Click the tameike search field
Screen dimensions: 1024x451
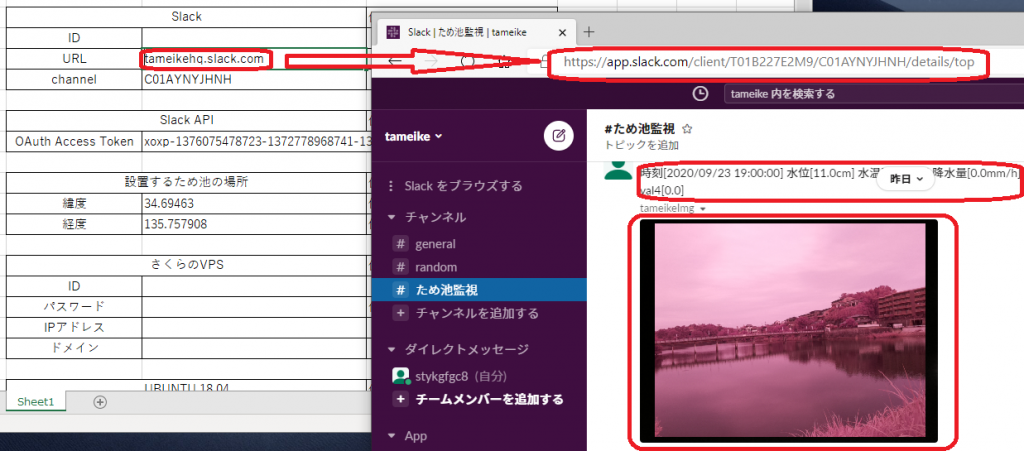[x=780, y=94]
